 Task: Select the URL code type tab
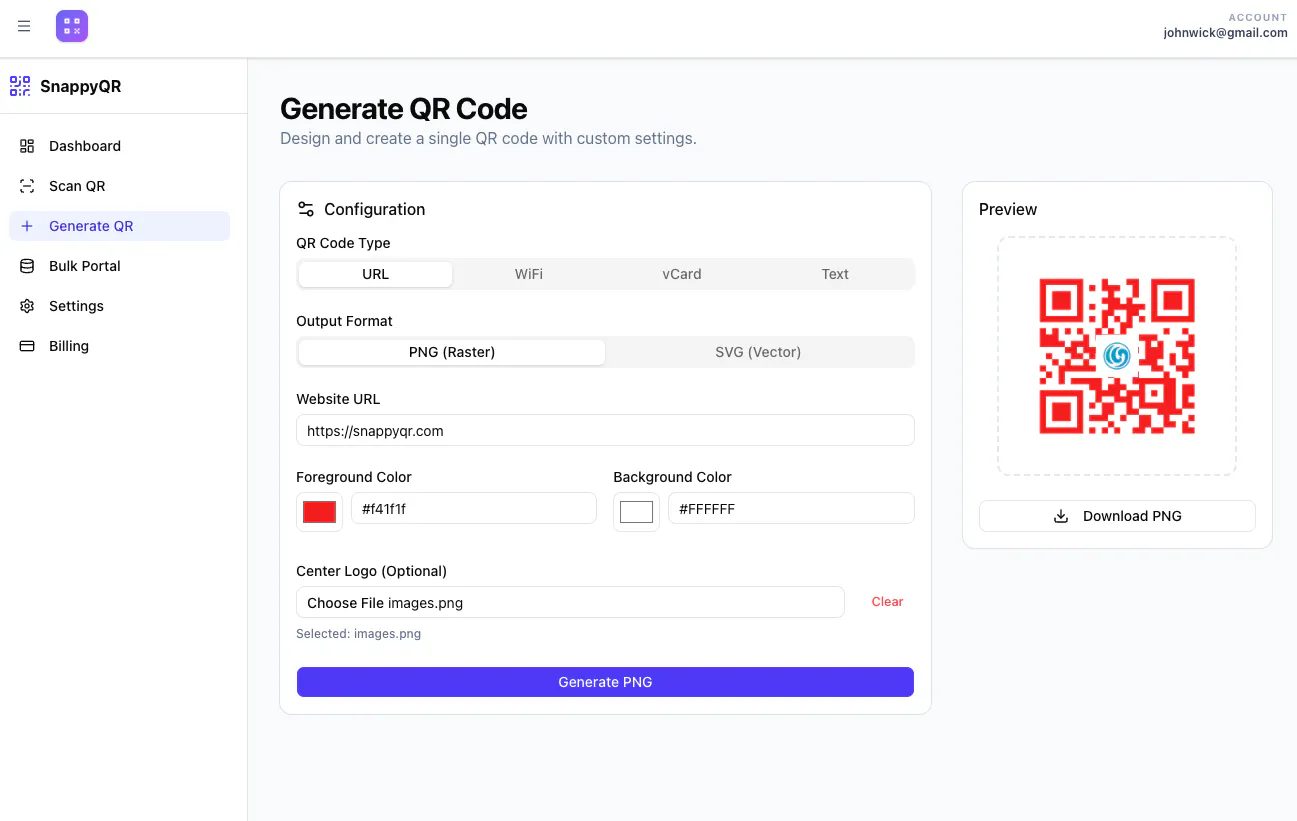pyautogui.click(x=376, y=274)
